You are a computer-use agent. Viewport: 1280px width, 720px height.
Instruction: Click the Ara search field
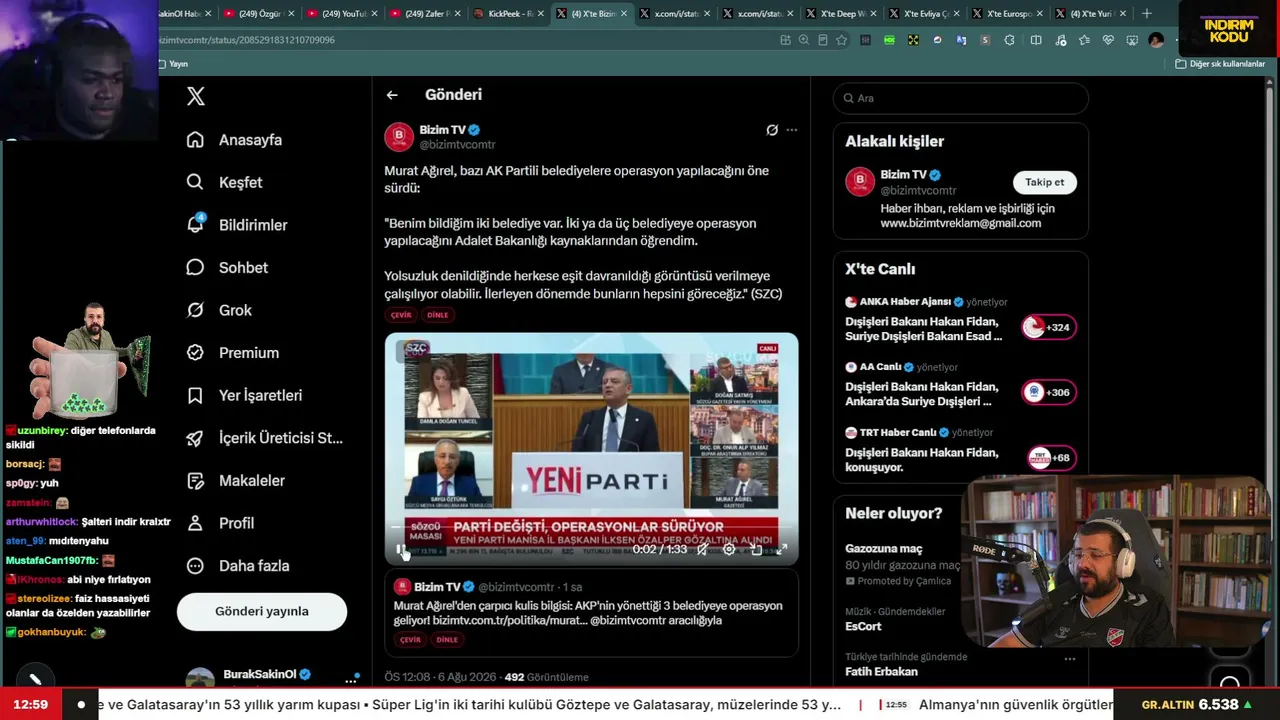[960, 98]
